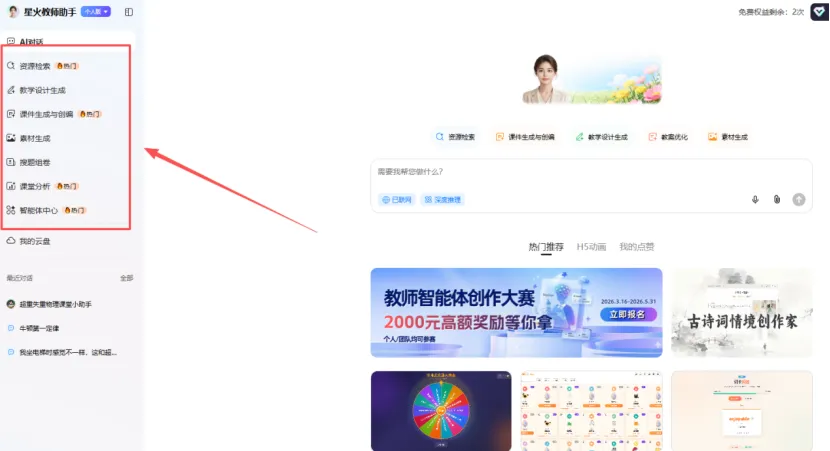Screen dimensions: 830x451
Task: Click the microphone voice input icon
Action: click(755, 200)
